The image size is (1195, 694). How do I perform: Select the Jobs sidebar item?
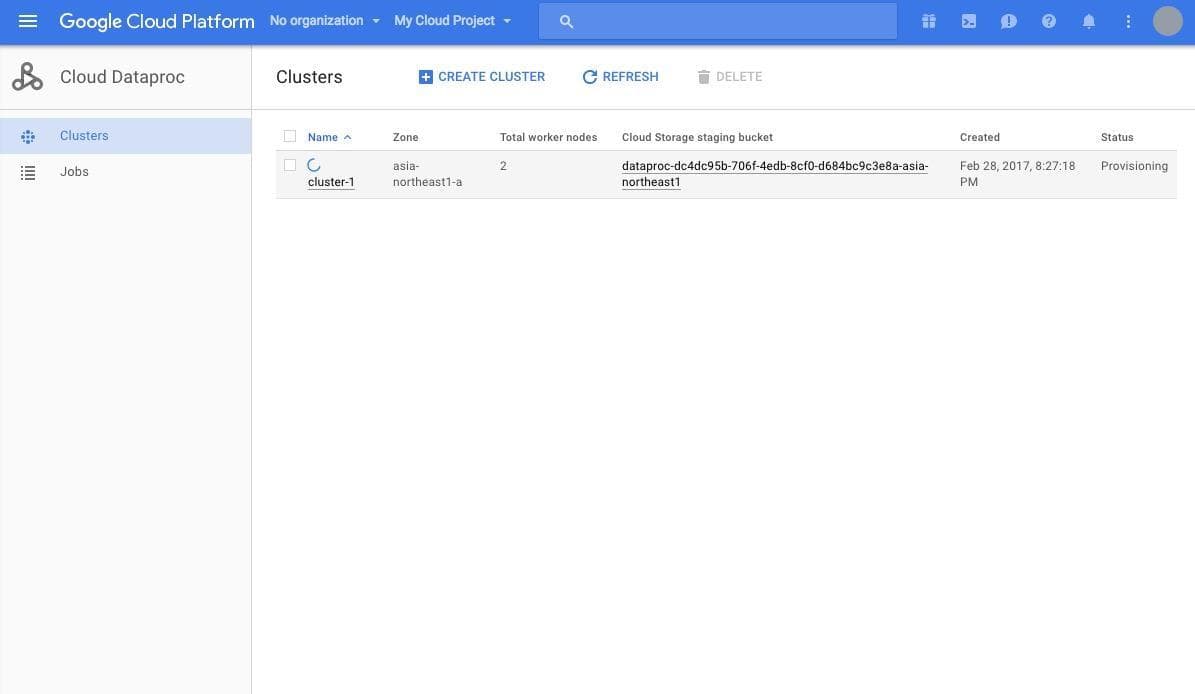click(x=126, y=172)
